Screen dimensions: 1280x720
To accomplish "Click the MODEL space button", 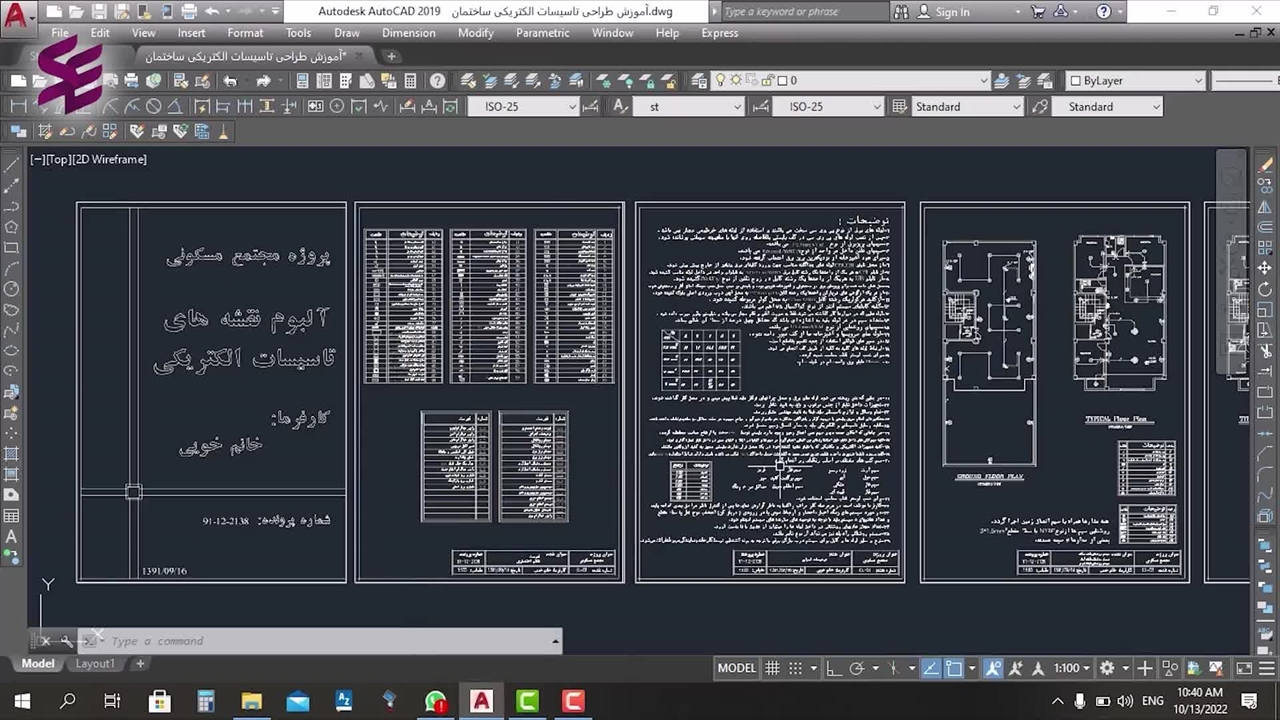I will pos(736,668).
